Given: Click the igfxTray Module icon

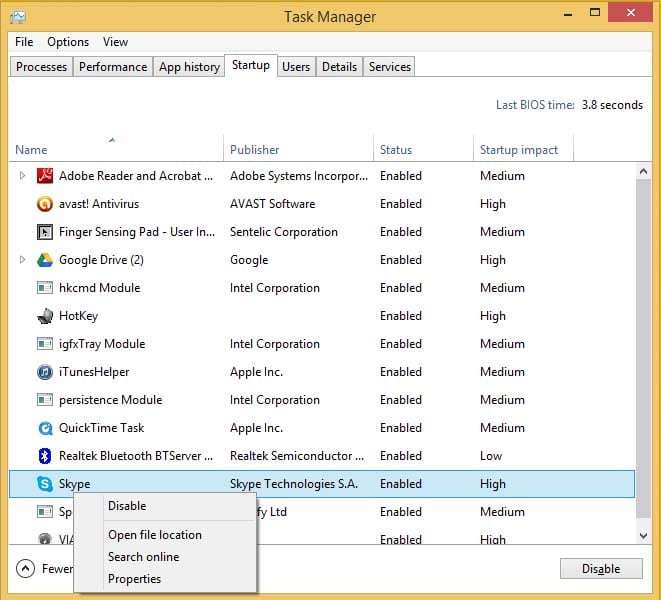Looking at the screenshot, I should coord(45,344).
